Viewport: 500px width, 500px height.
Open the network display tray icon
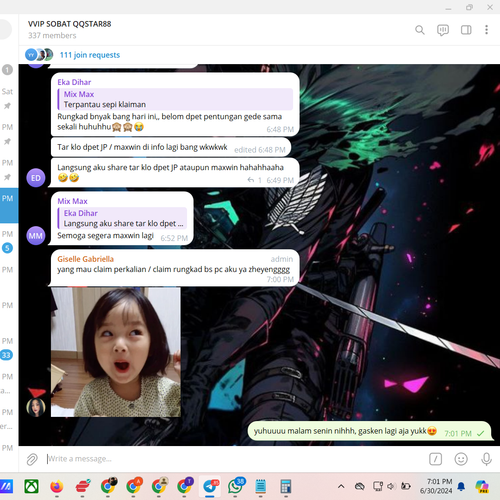tap(378, 486)
